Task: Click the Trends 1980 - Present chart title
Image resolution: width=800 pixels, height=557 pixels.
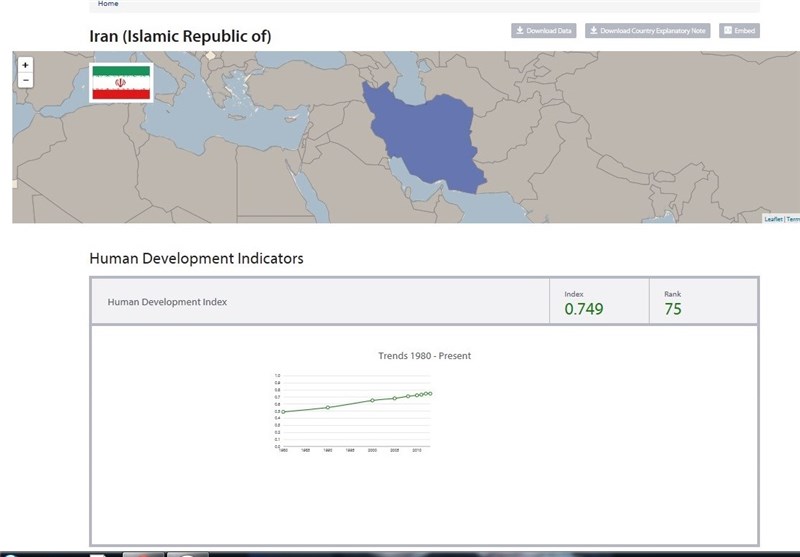Action: [424, 356]
